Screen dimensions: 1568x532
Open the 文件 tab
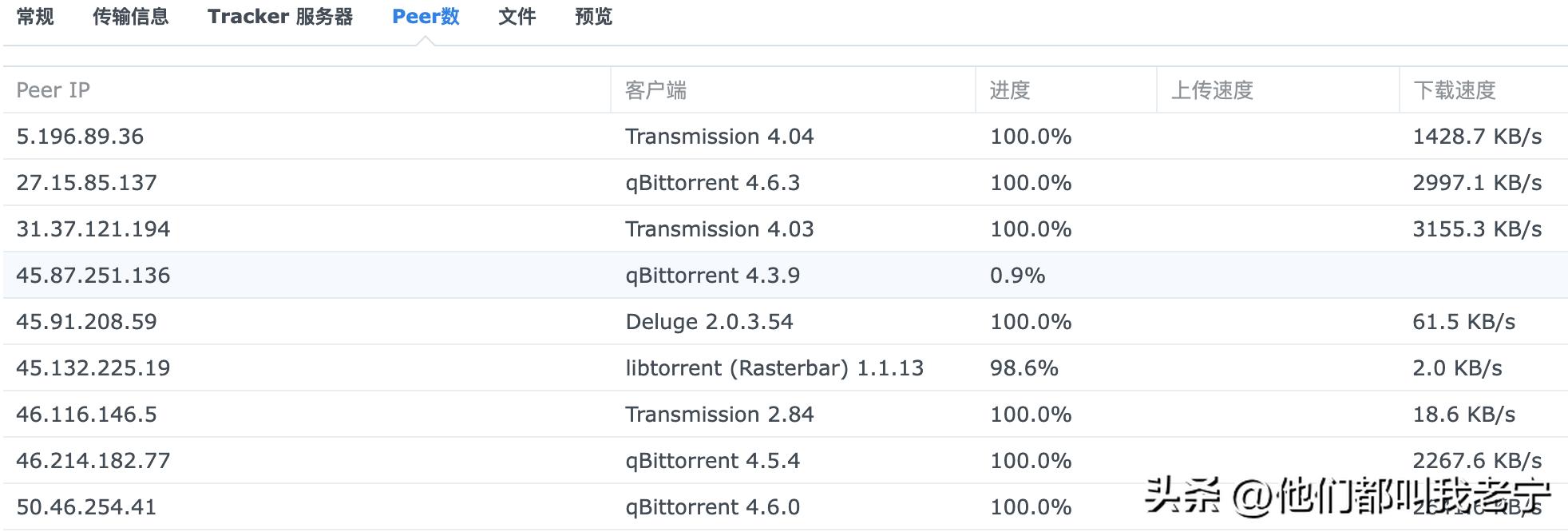point(517,17)
